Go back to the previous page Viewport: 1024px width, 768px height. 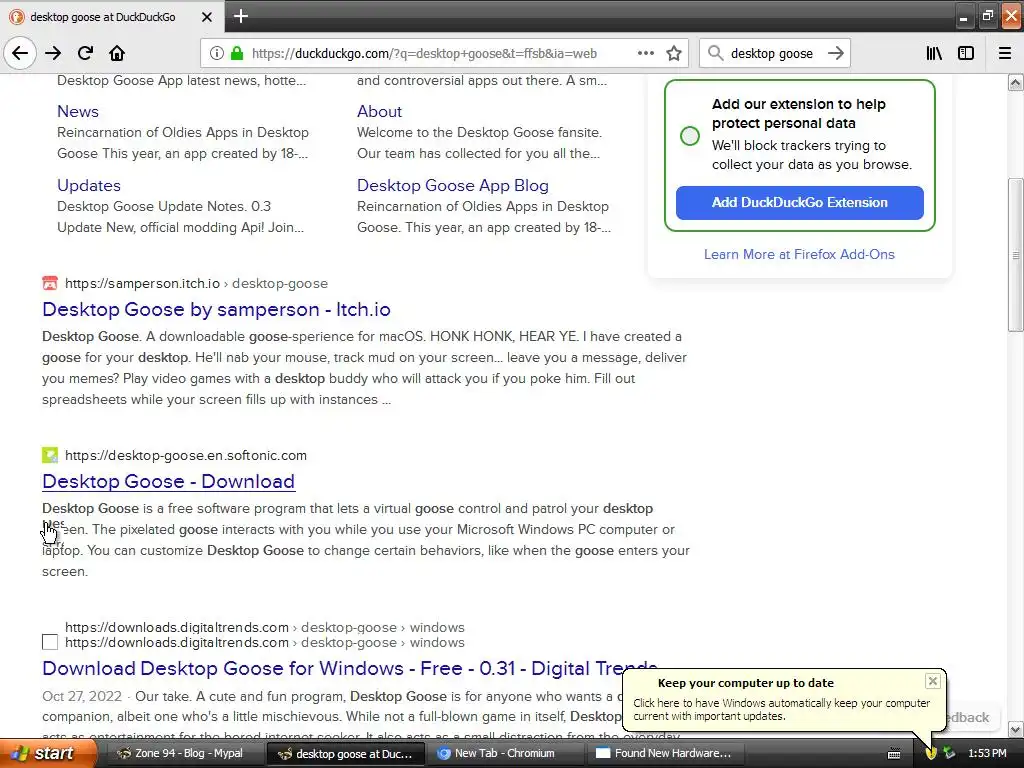tap(20, 53)
